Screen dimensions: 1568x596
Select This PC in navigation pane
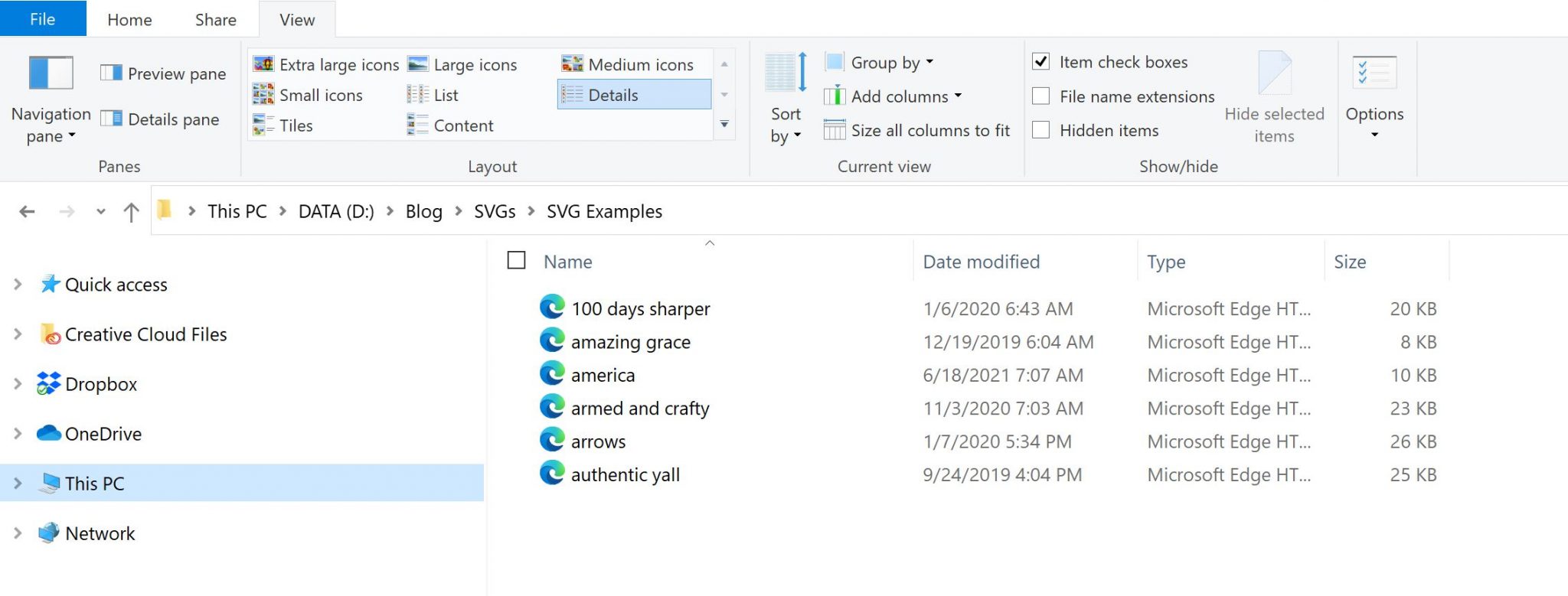point(242,483)
